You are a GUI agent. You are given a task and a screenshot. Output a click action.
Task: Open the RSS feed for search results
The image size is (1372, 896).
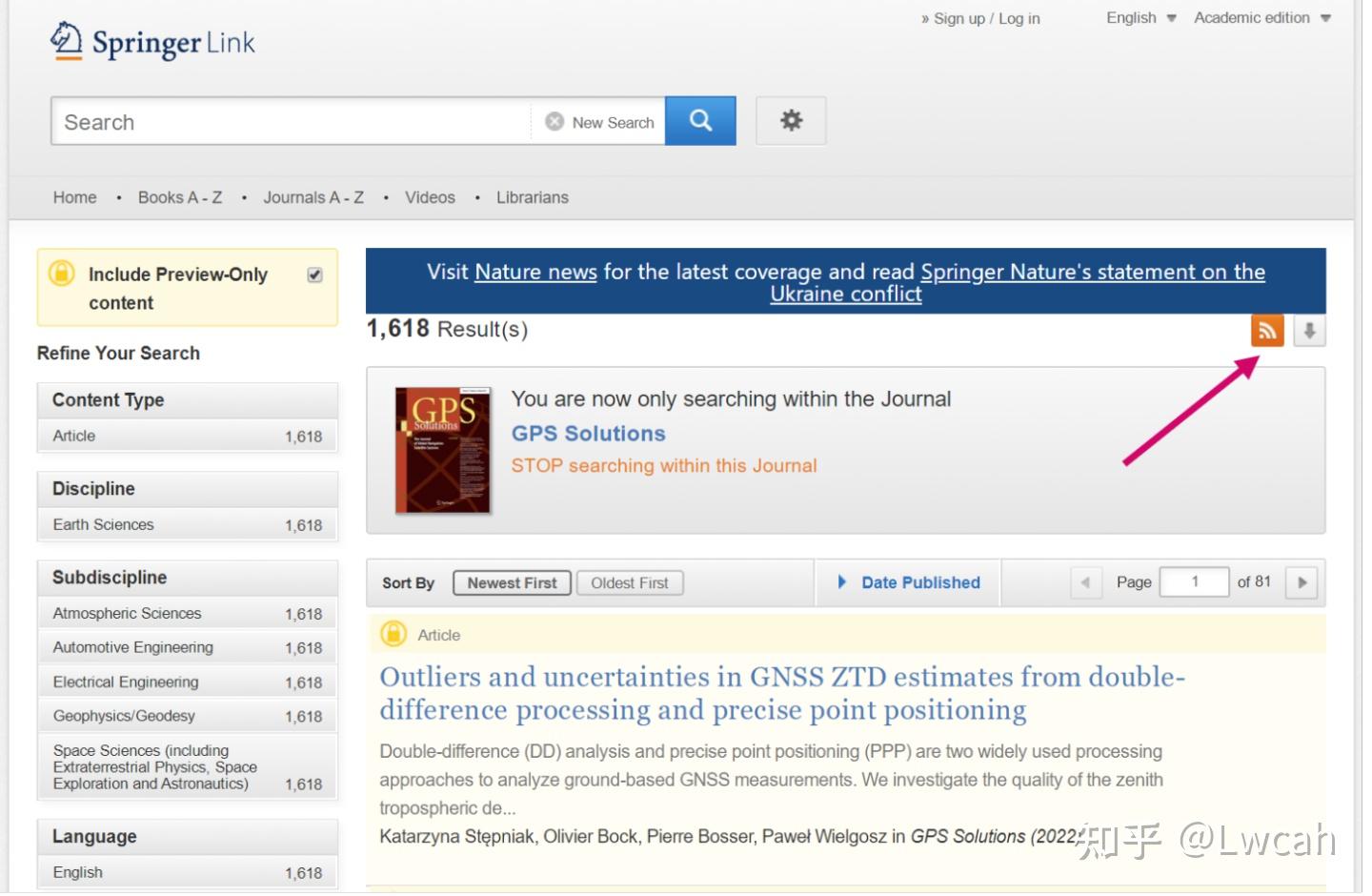point(1267,331)
